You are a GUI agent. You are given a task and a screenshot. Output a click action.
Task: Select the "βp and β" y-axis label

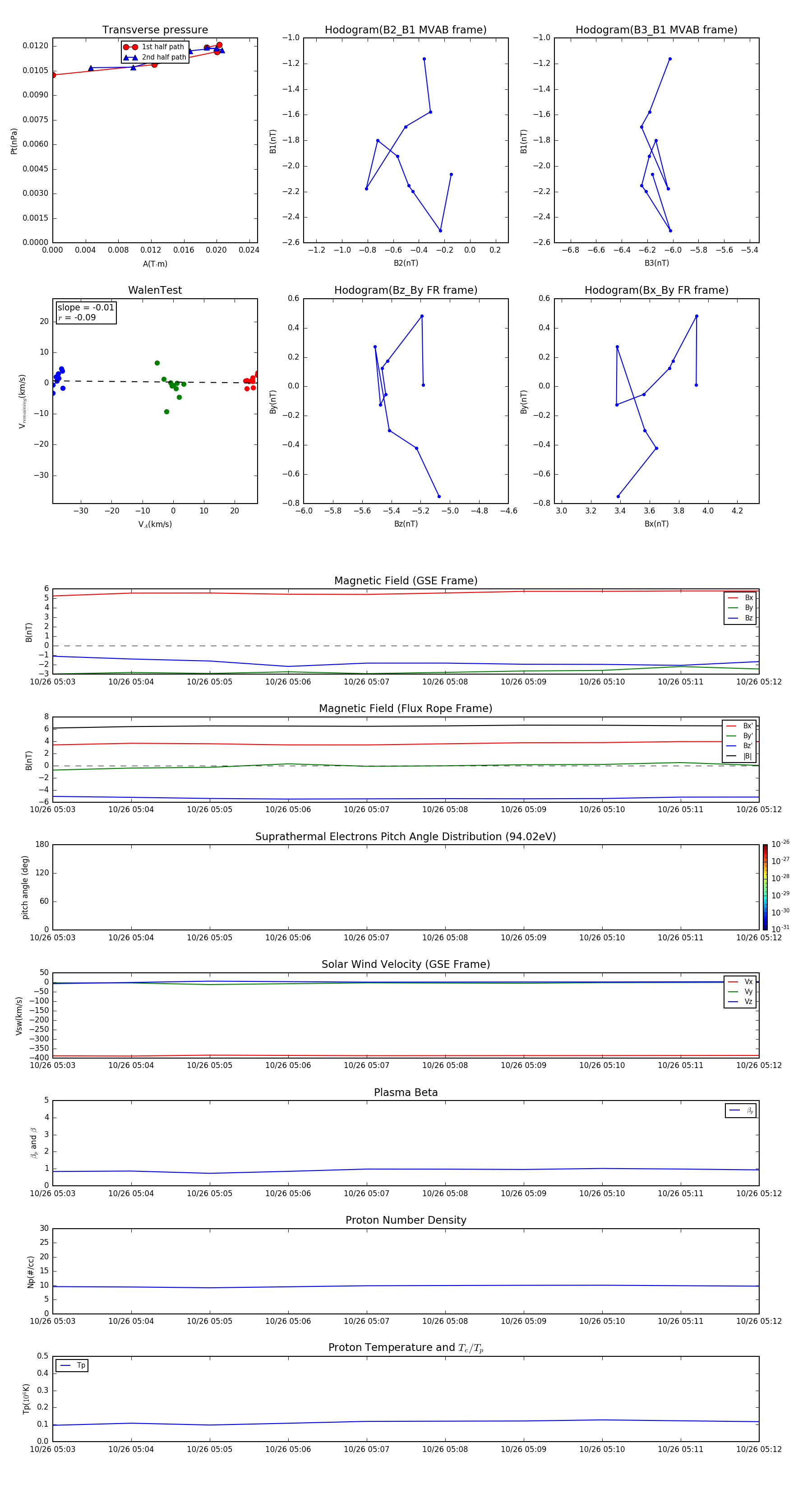click(34, 1143)
